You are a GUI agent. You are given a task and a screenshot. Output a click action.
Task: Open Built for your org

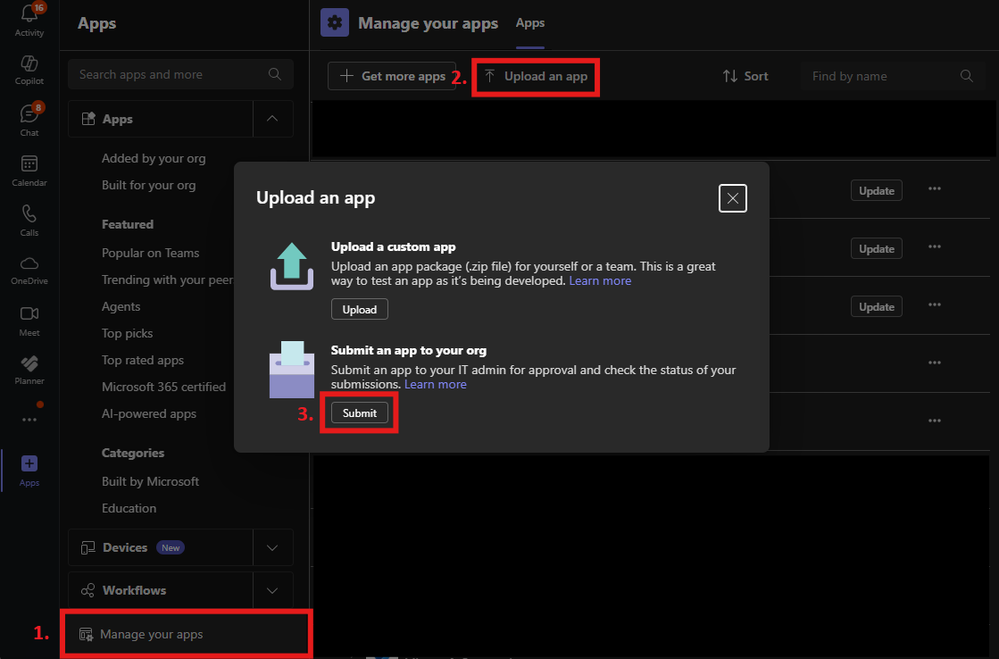(x=148, y=185)
